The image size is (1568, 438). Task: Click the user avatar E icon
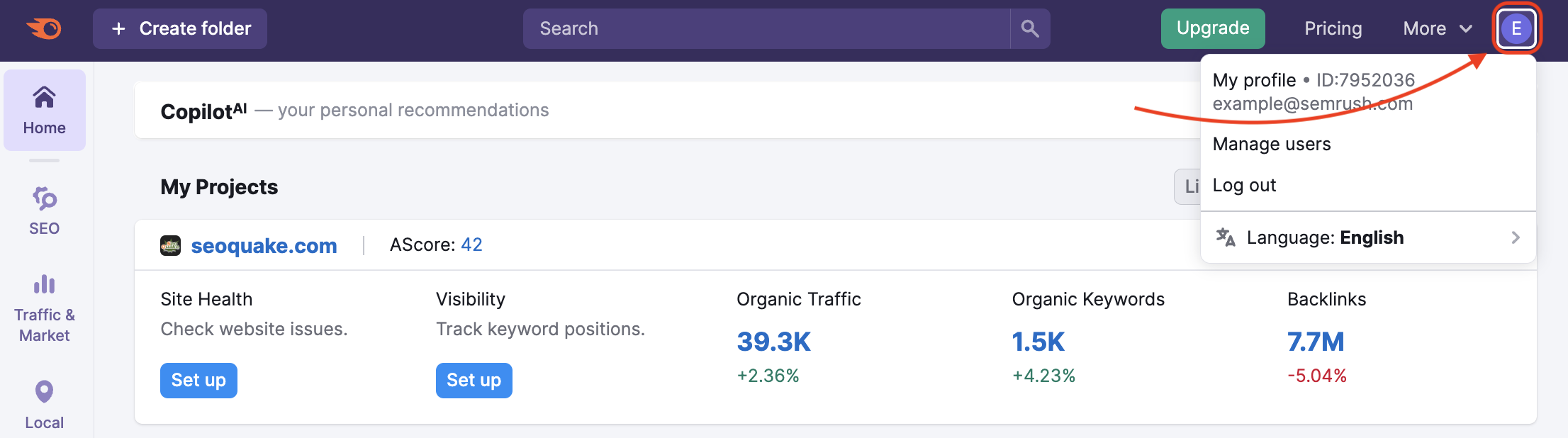[x=1516, y=29]
